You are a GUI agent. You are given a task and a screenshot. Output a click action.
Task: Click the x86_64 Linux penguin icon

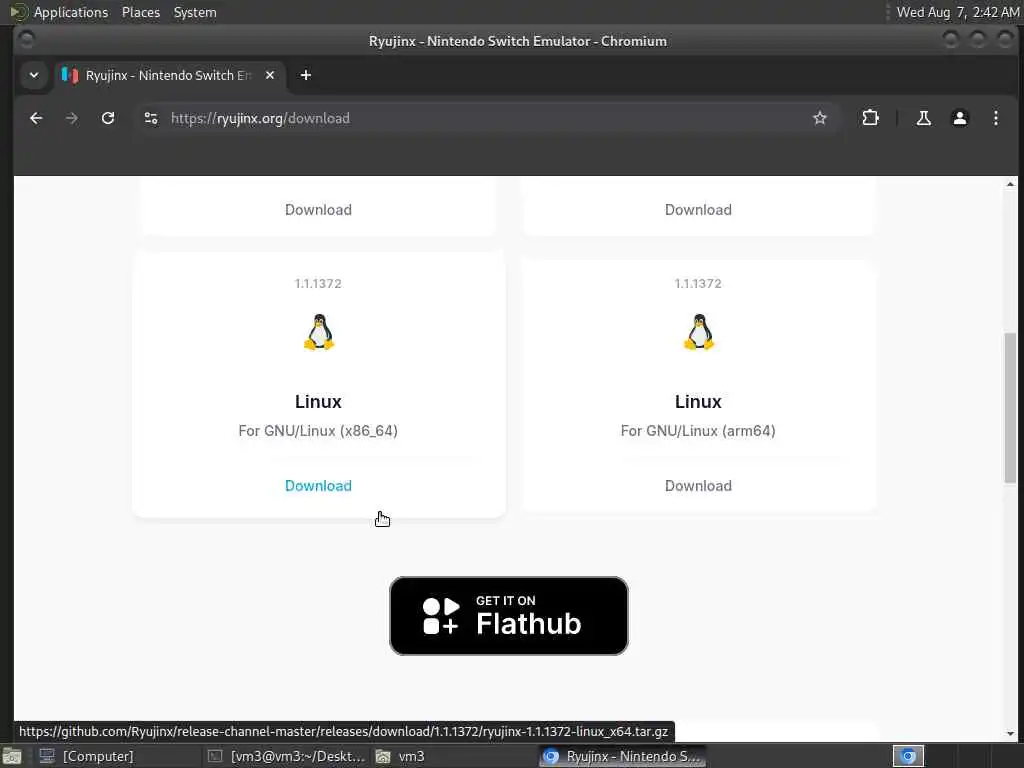(x=319, y=332)
